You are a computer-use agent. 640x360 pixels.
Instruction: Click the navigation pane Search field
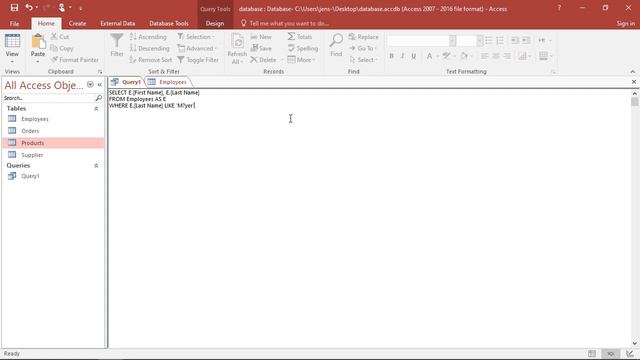point(48,98)
